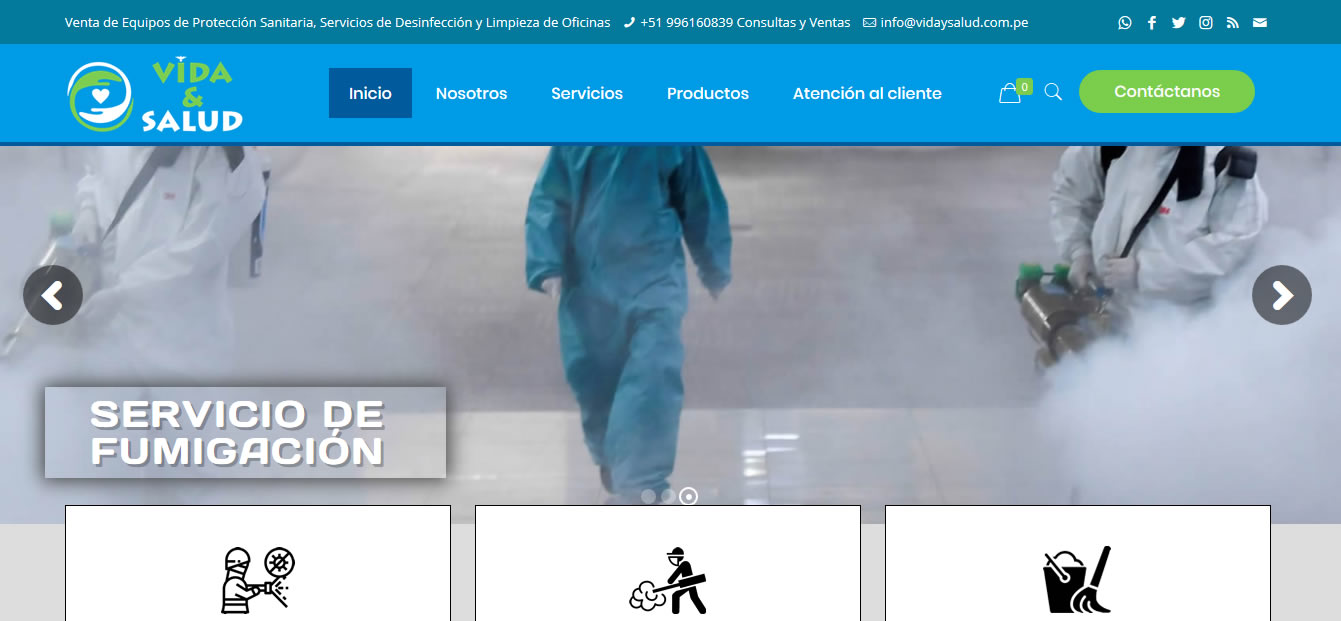Open the WhatsApp icon in top bar
This screenshot has height=621, width=1341.
(x=1125, y=22)
